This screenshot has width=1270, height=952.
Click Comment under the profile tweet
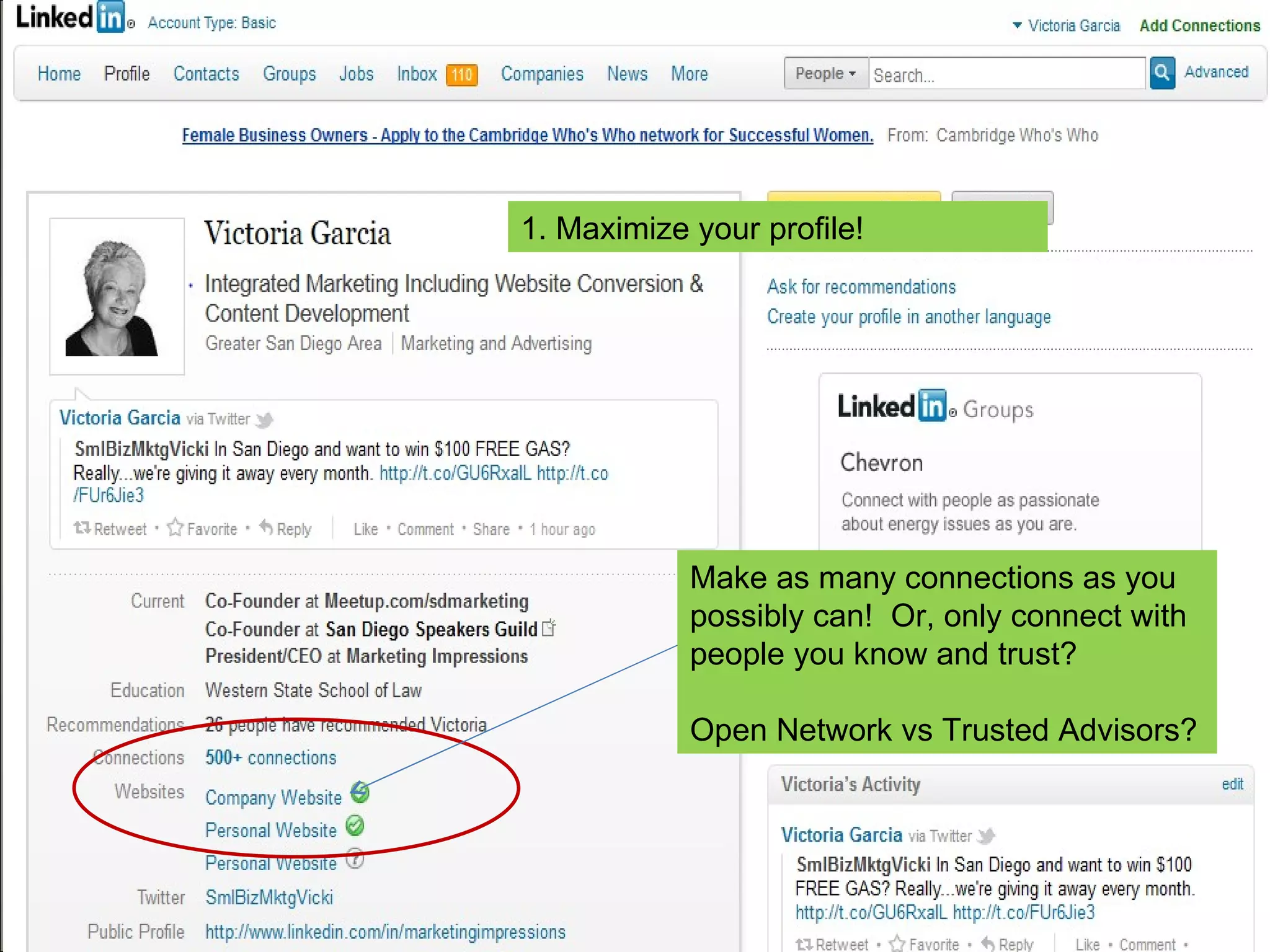pos(425,529)
